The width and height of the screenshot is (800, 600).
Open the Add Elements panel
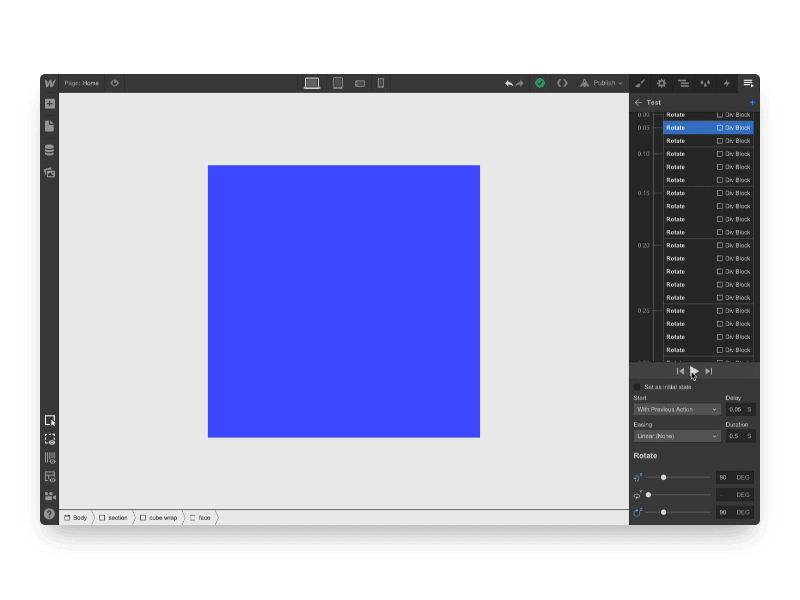coord(48,103)
